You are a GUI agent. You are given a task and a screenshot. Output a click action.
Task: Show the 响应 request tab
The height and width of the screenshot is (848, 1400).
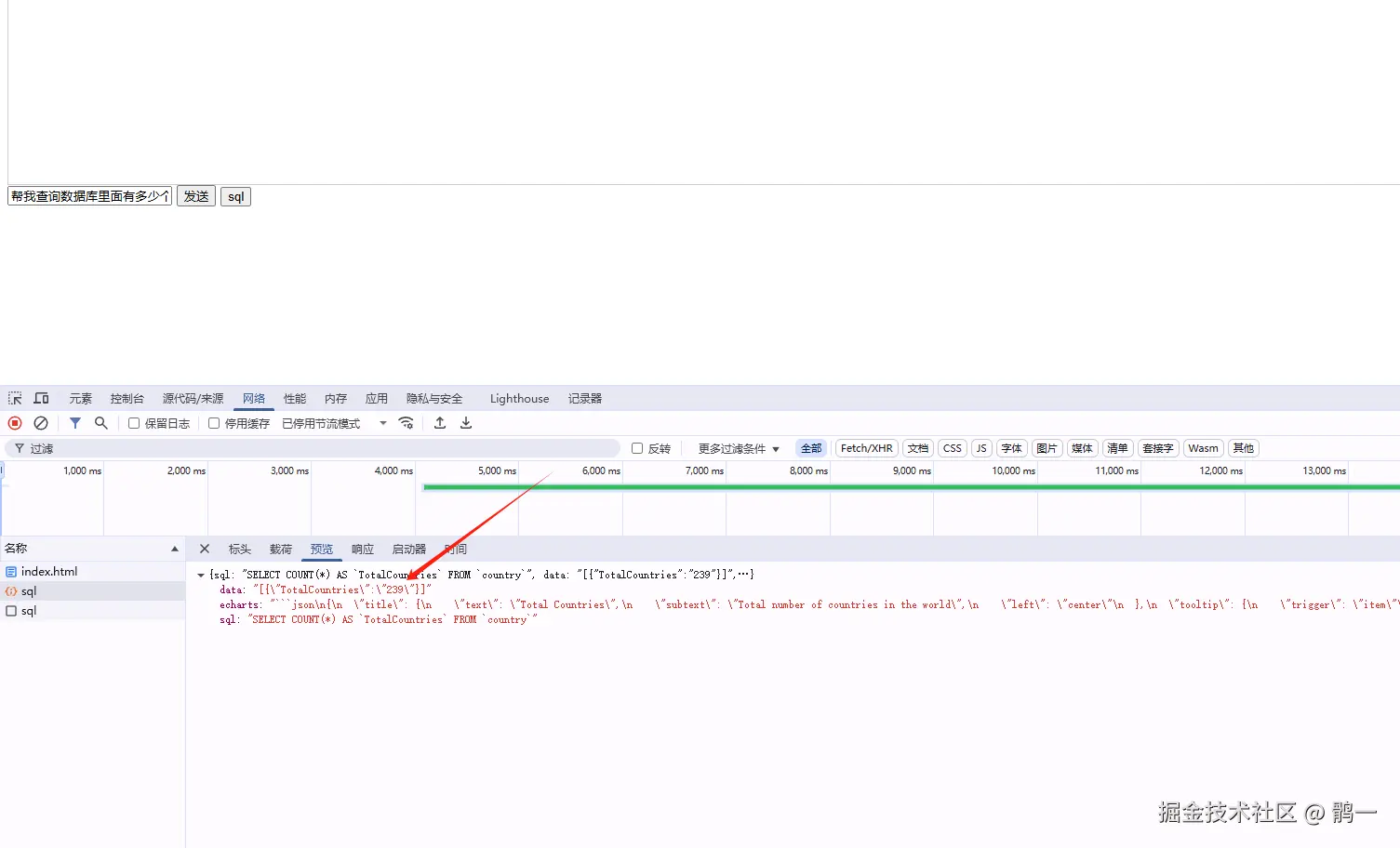click(363, 549)
